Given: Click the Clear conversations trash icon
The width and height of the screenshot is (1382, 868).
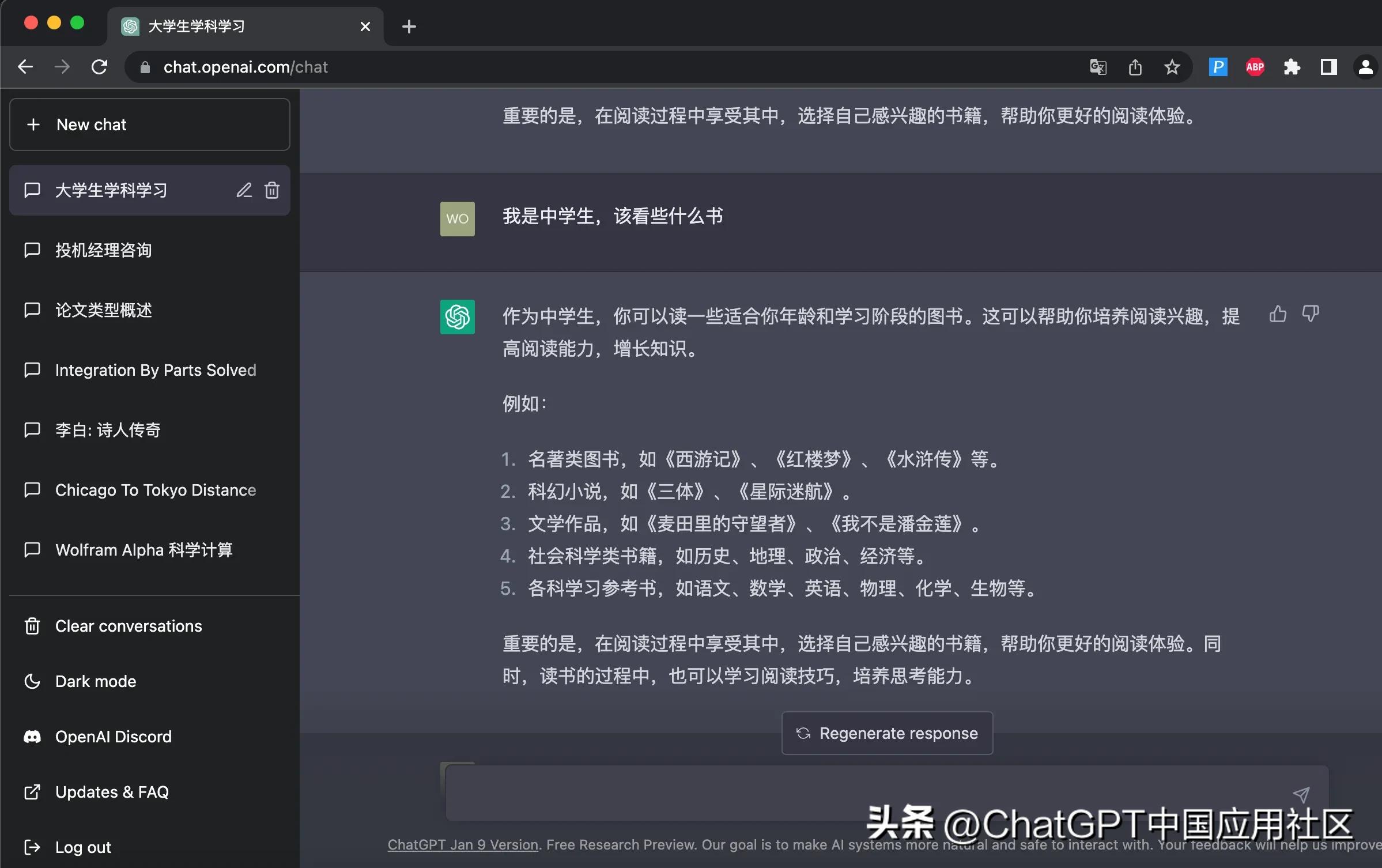Looking at the screenshot, I should (x=32, y=625).
